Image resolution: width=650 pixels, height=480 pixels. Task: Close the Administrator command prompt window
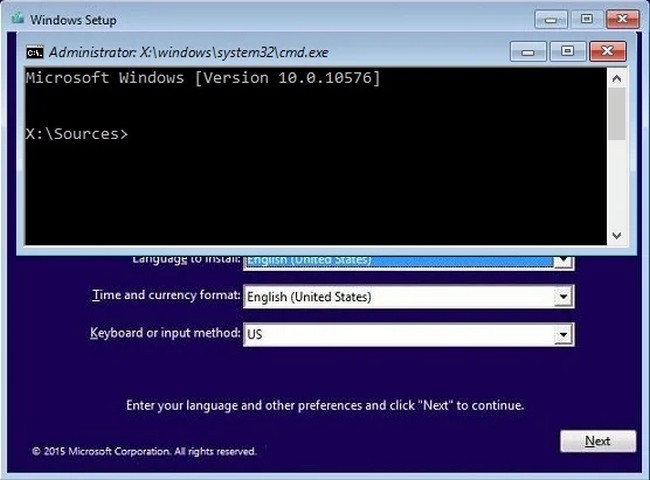point(607,51)
